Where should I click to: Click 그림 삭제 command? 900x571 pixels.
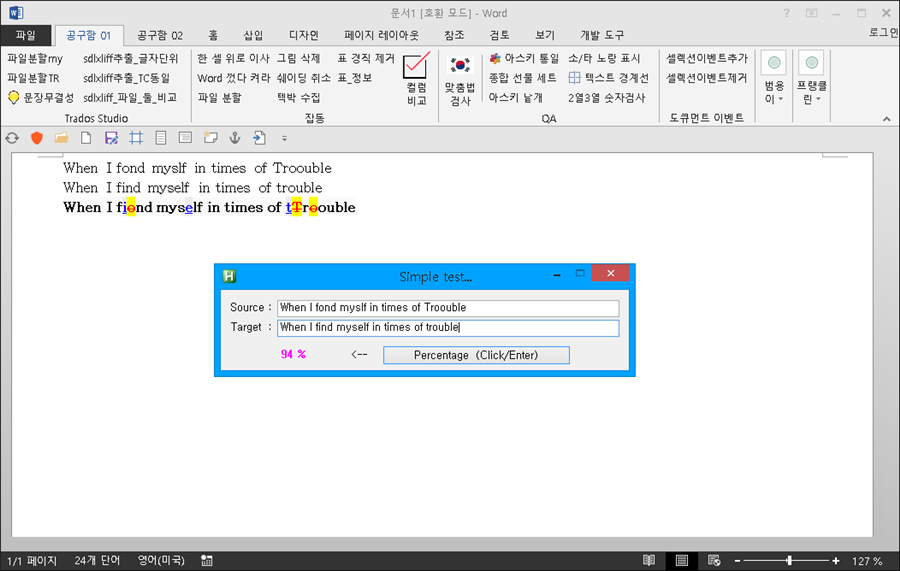tap(298, 59)
